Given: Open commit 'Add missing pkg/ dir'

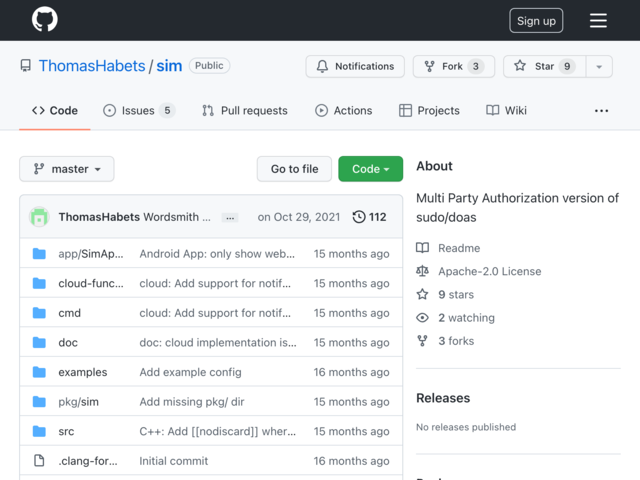Looking at the screenshot, I should click(192, 402).
